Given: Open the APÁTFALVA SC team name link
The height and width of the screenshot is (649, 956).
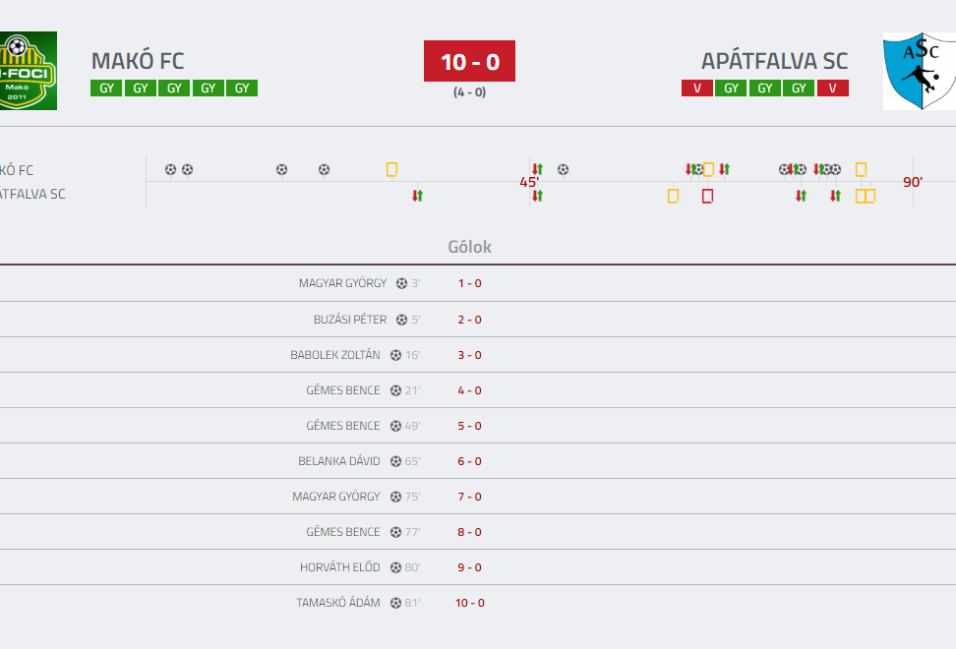Looking at the screenshot, I should [774, 61].
